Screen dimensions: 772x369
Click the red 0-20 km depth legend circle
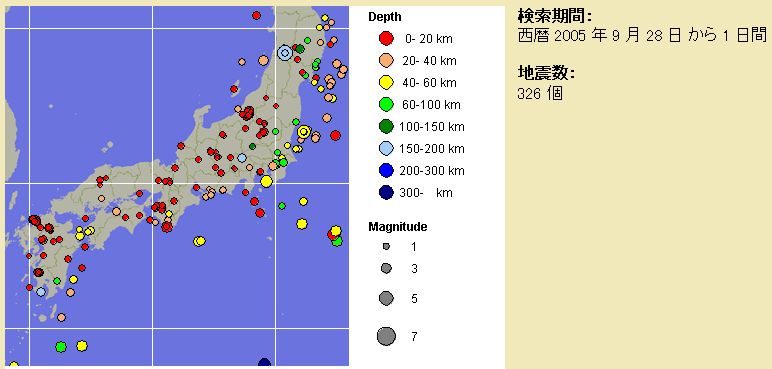point(386,38)
